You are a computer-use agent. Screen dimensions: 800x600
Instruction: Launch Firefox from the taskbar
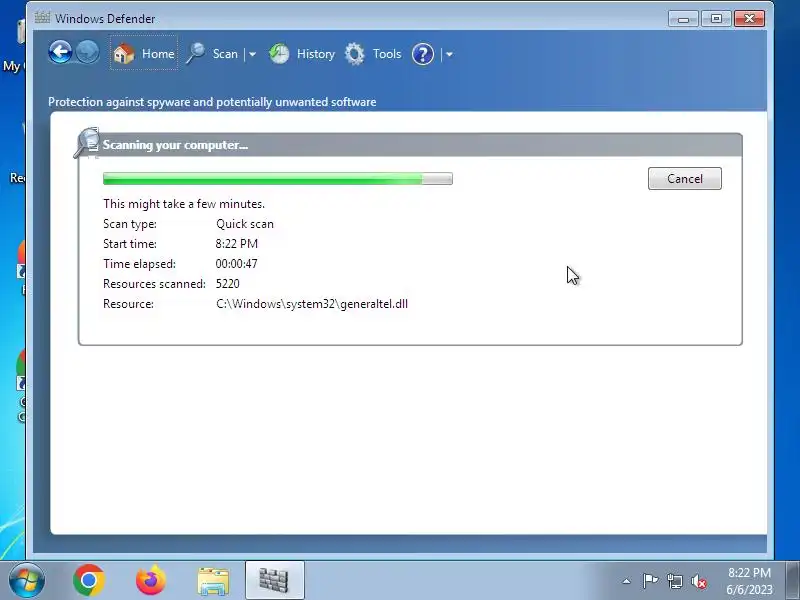tap(151, 581)
